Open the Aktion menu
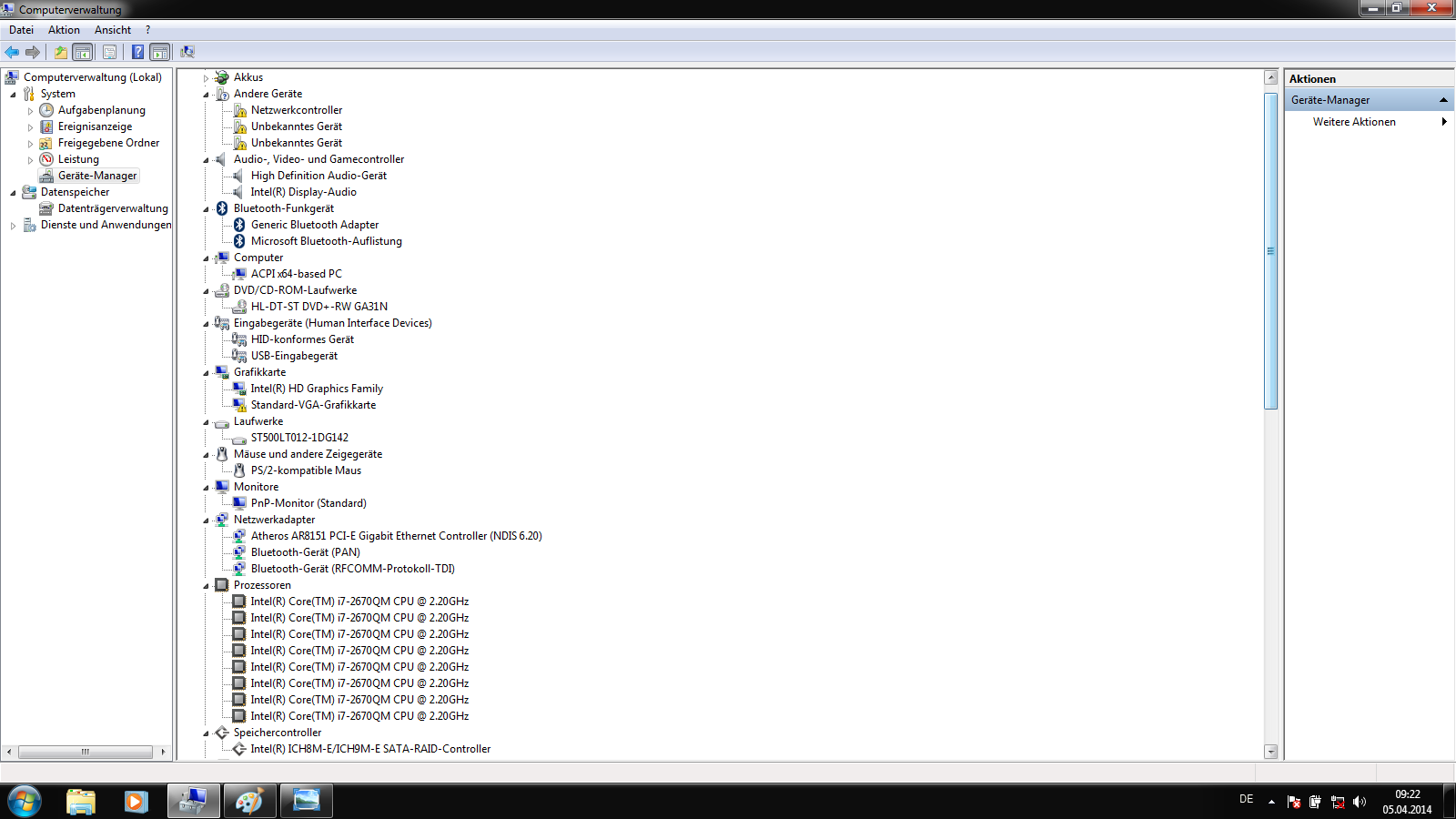Viewport: 1456px width, 819px height. [64, 30]
